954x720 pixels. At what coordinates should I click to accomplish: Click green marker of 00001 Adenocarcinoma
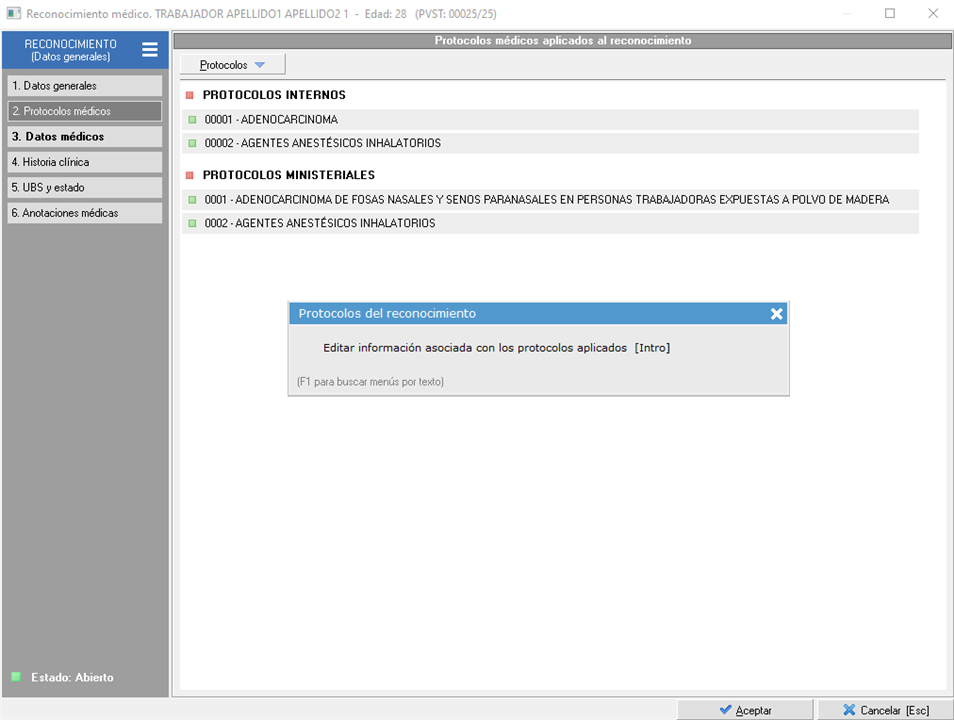click(193, 119)
